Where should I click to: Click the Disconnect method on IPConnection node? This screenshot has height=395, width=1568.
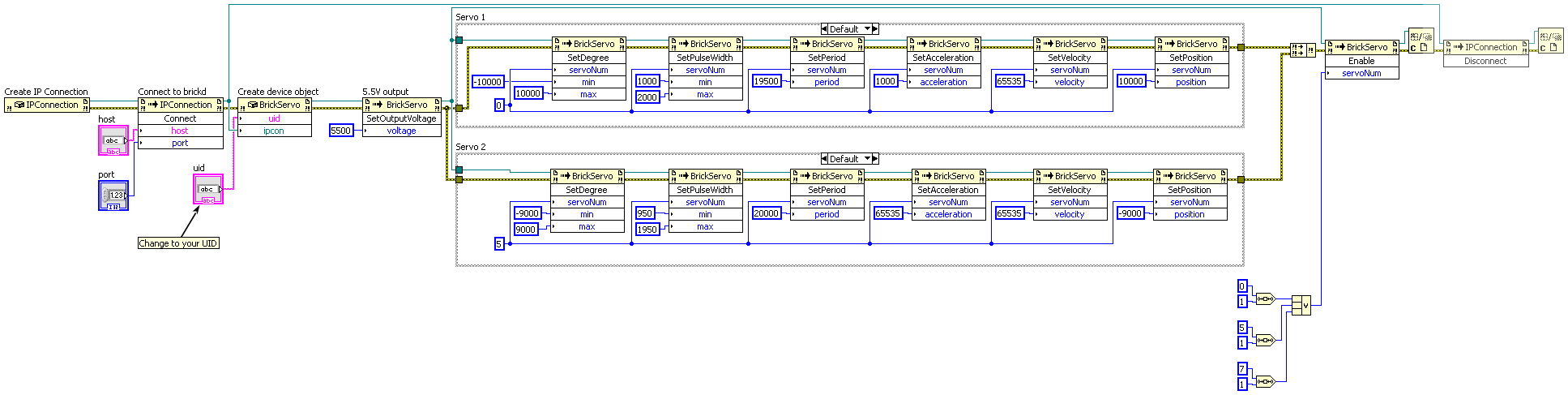[x=1485, y=61]
